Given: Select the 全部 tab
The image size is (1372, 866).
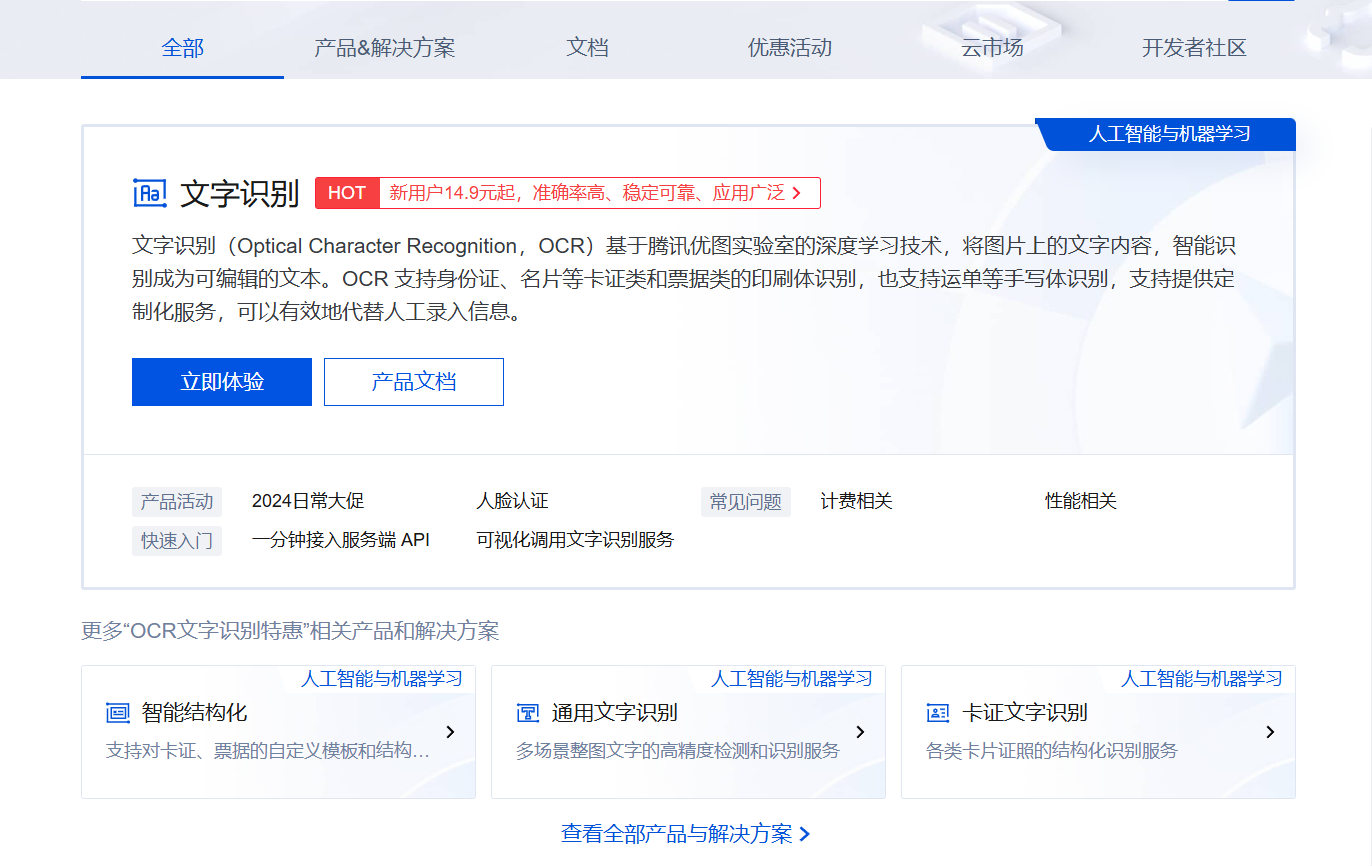Looking at the screenshot, I should click(x=182, y=48).
